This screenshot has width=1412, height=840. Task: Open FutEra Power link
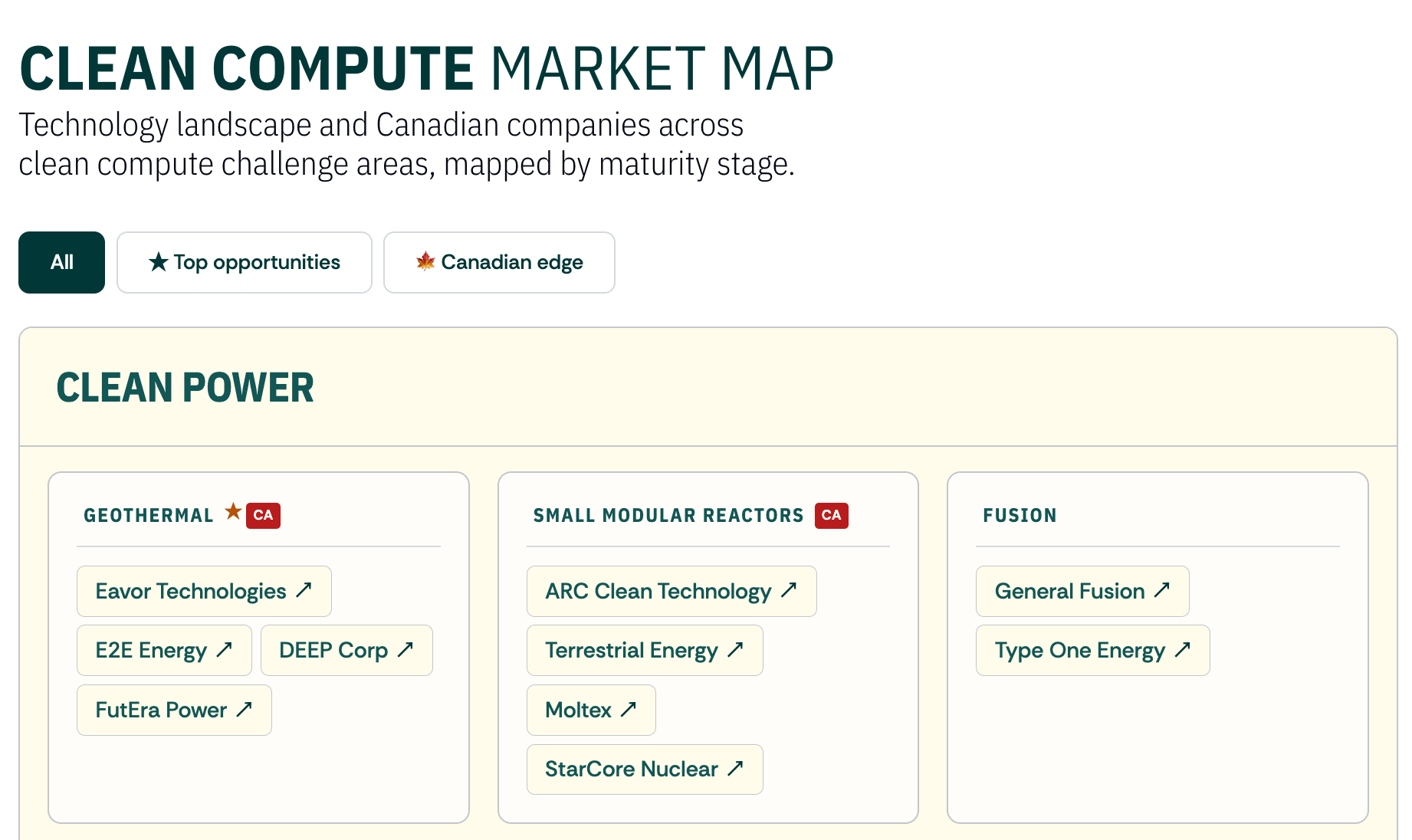coord(174,710)
